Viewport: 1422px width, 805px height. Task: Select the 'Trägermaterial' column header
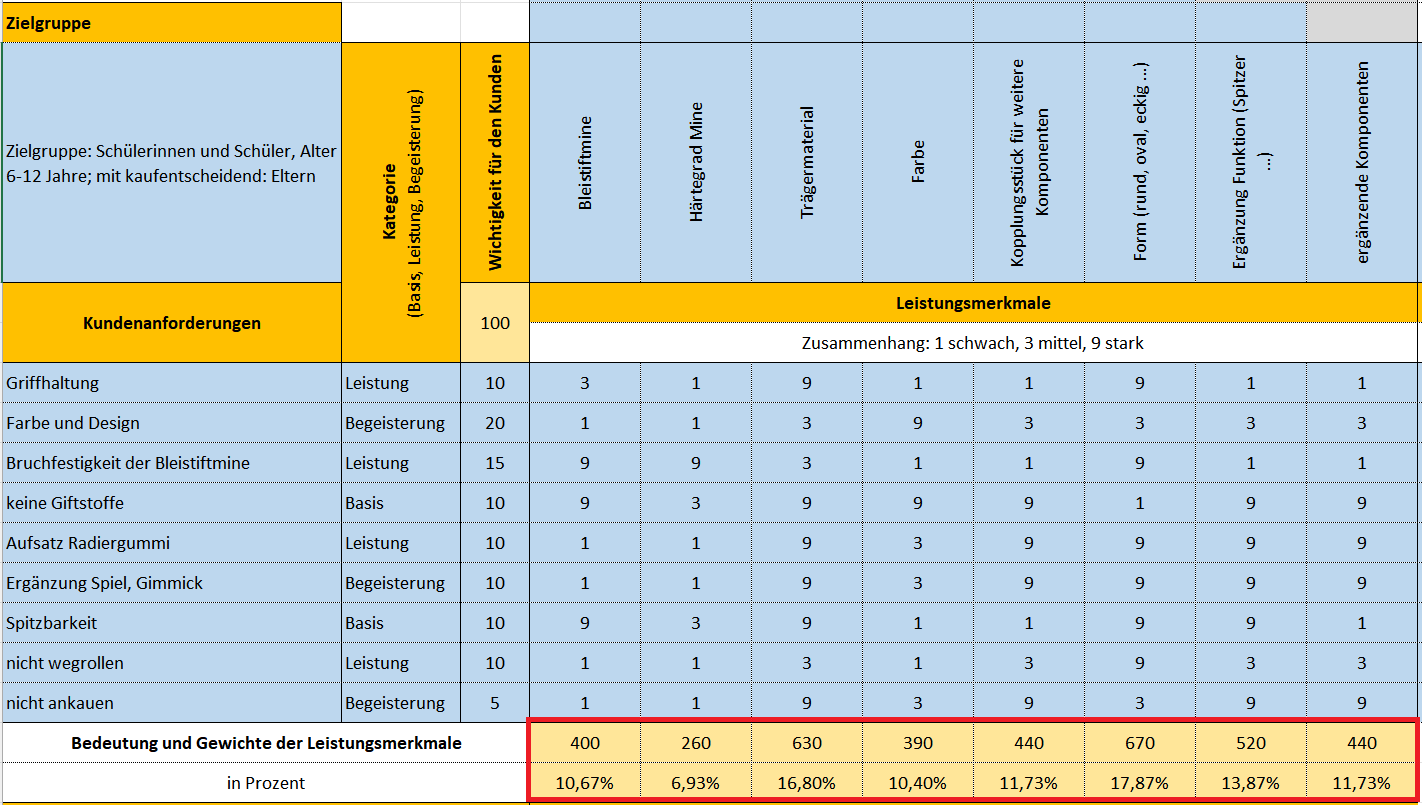pos(807,163)
